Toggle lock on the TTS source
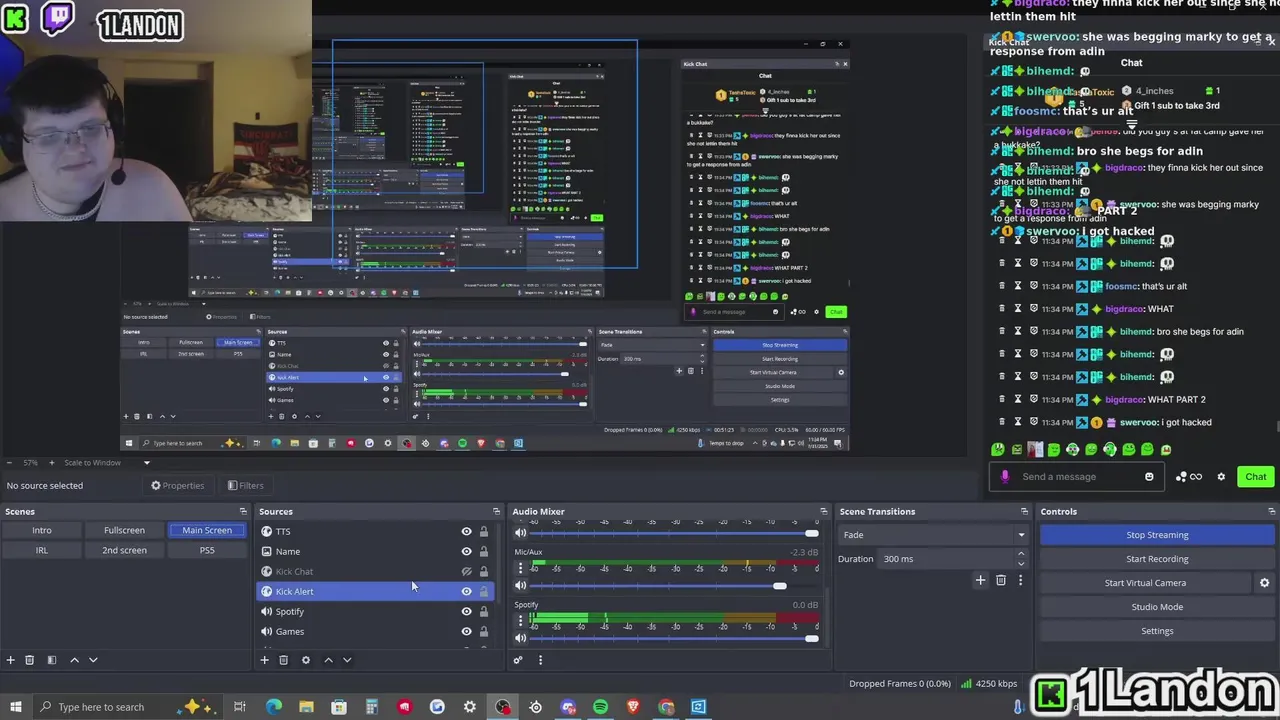Viewport: 1280px width, 720px height. coord(484,532)
